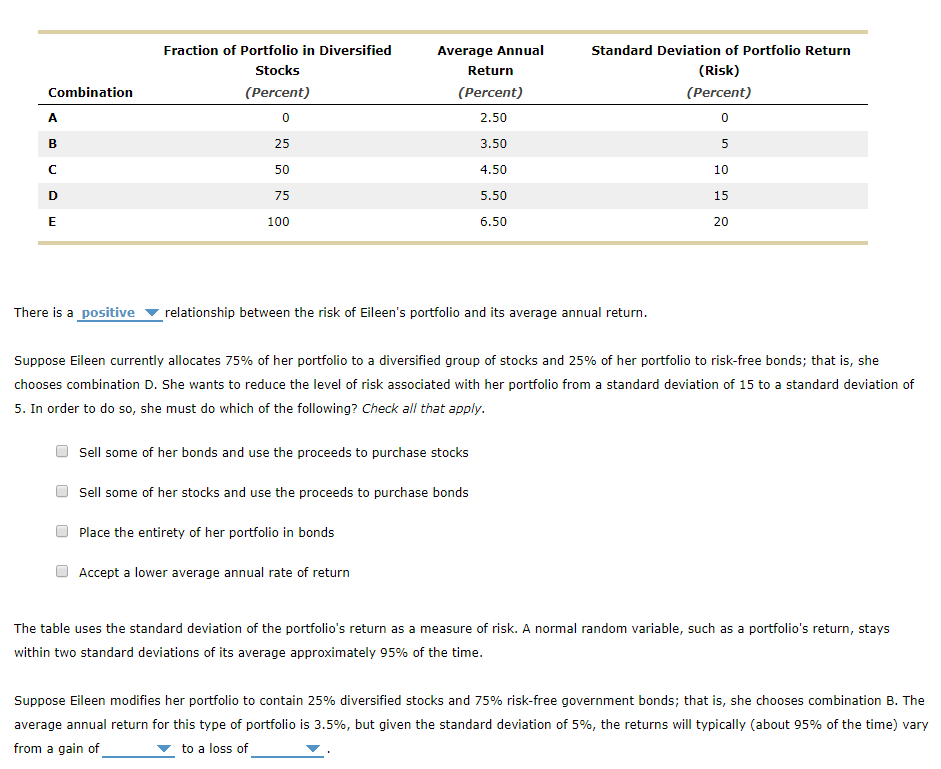
Task: Click the loss dropdown arrow icon
Action: point(311,747)
